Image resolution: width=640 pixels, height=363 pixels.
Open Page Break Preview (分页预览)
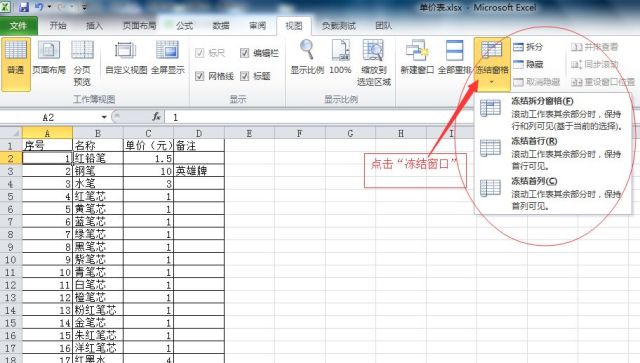(82, 62)
